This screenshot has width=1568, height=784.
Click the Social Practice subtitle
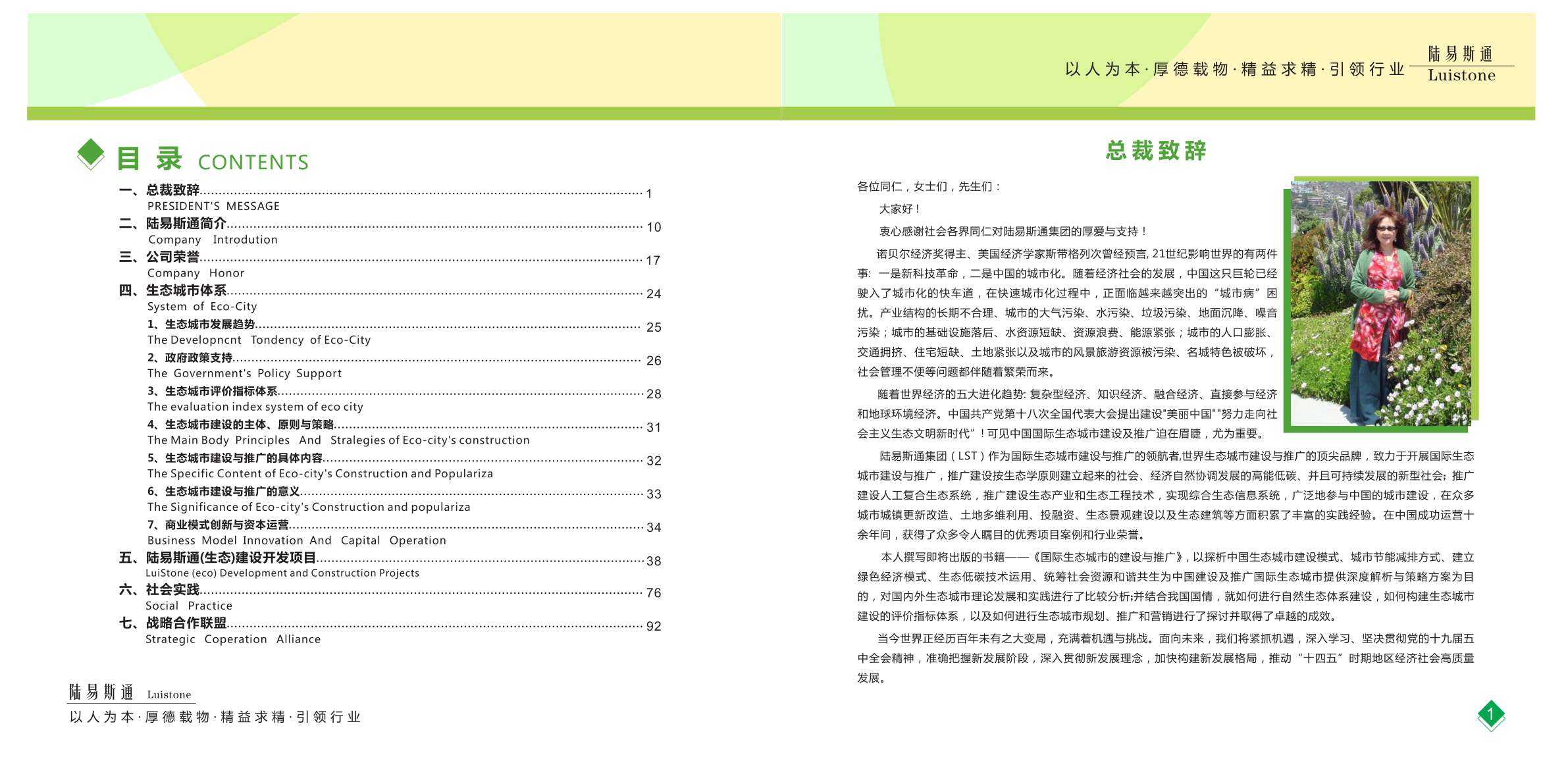point(189,606)
